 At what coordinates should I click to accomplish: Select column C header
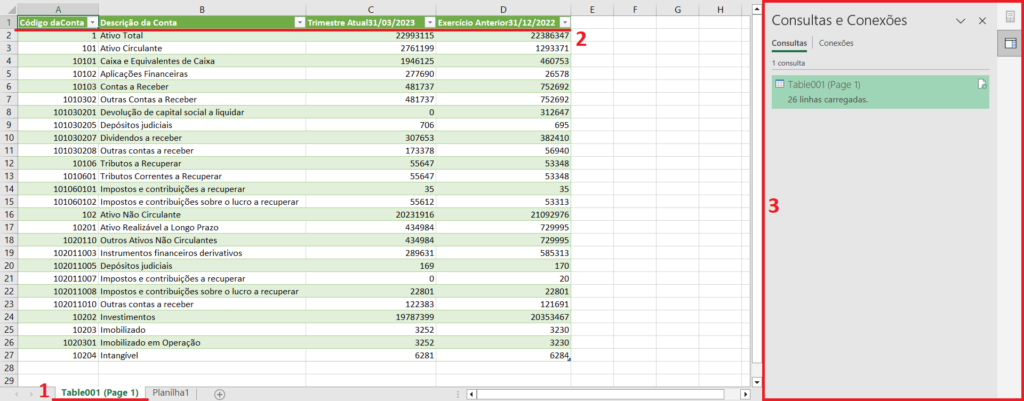tap(371, 10)
